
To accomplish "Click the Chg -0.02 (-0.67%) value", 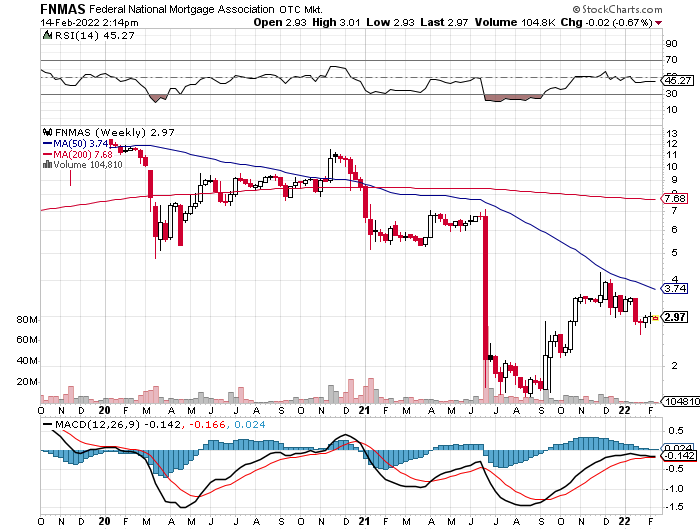I will [x=607, y=22].
